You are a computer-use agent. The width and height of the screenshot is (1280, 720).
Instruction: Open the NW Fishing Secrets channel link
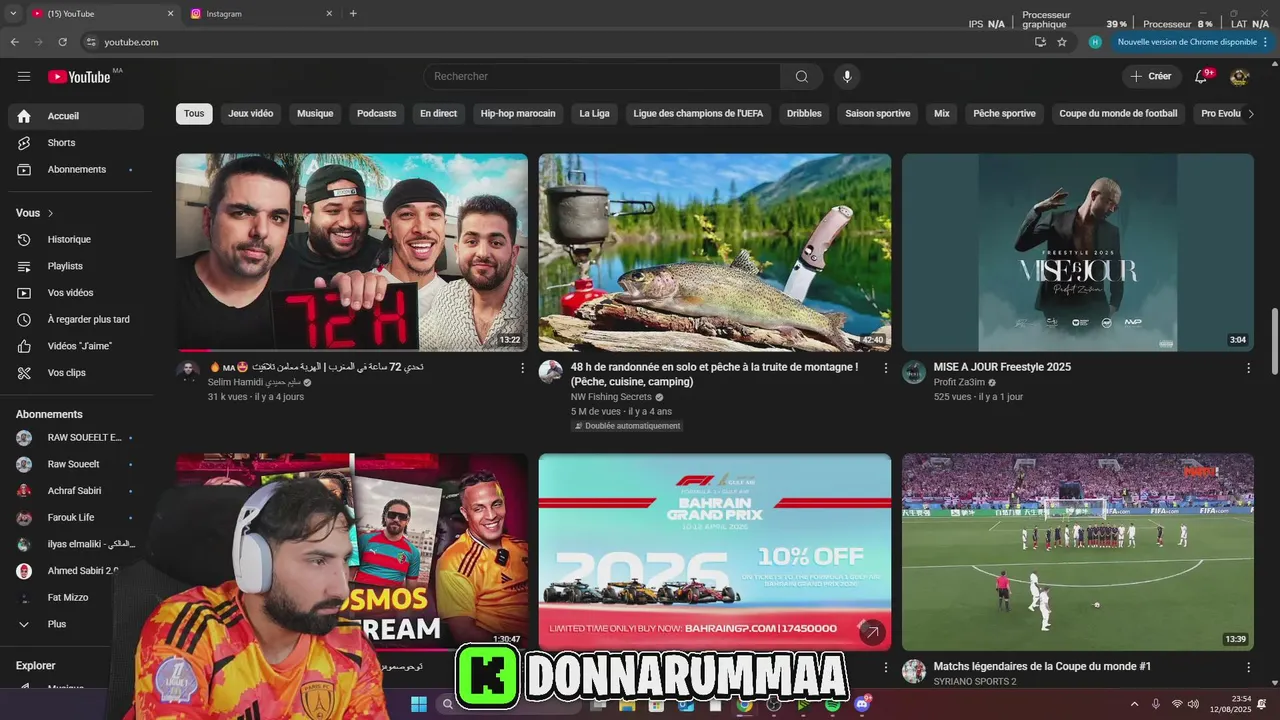(x=611, y=397)
